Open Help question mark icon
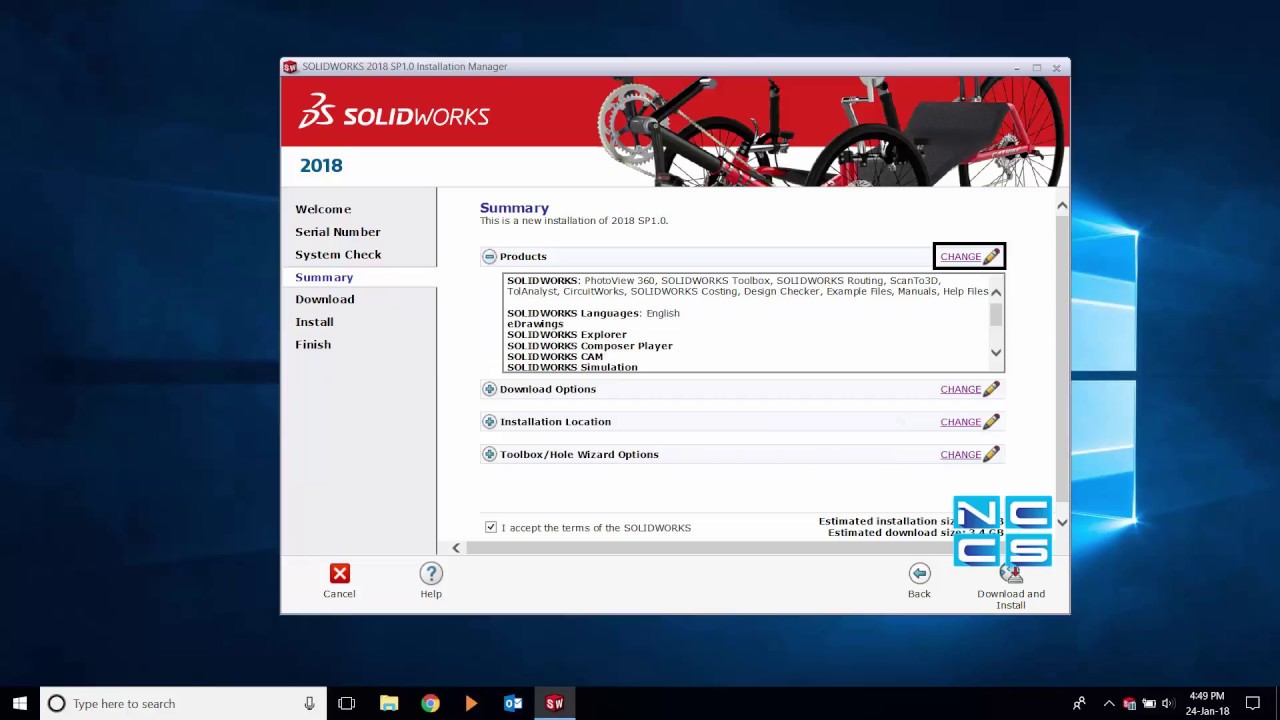1280x720 pixels. tap(431, 573)
